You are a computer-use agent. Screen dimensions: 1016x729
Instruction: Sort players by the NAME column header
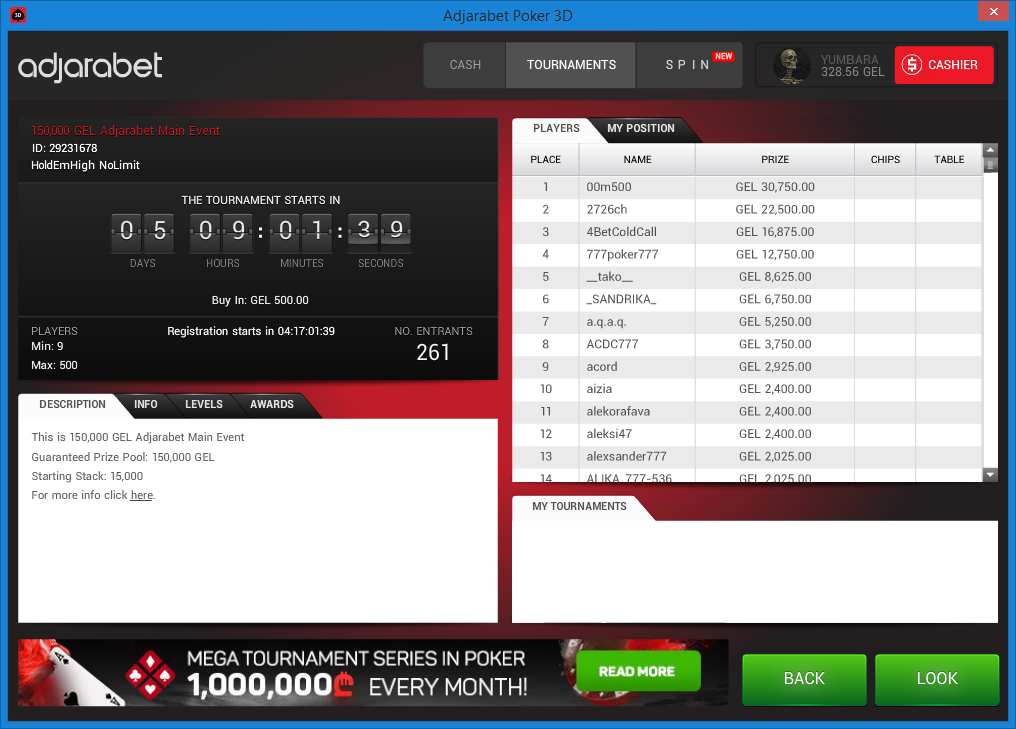[637, 159]
